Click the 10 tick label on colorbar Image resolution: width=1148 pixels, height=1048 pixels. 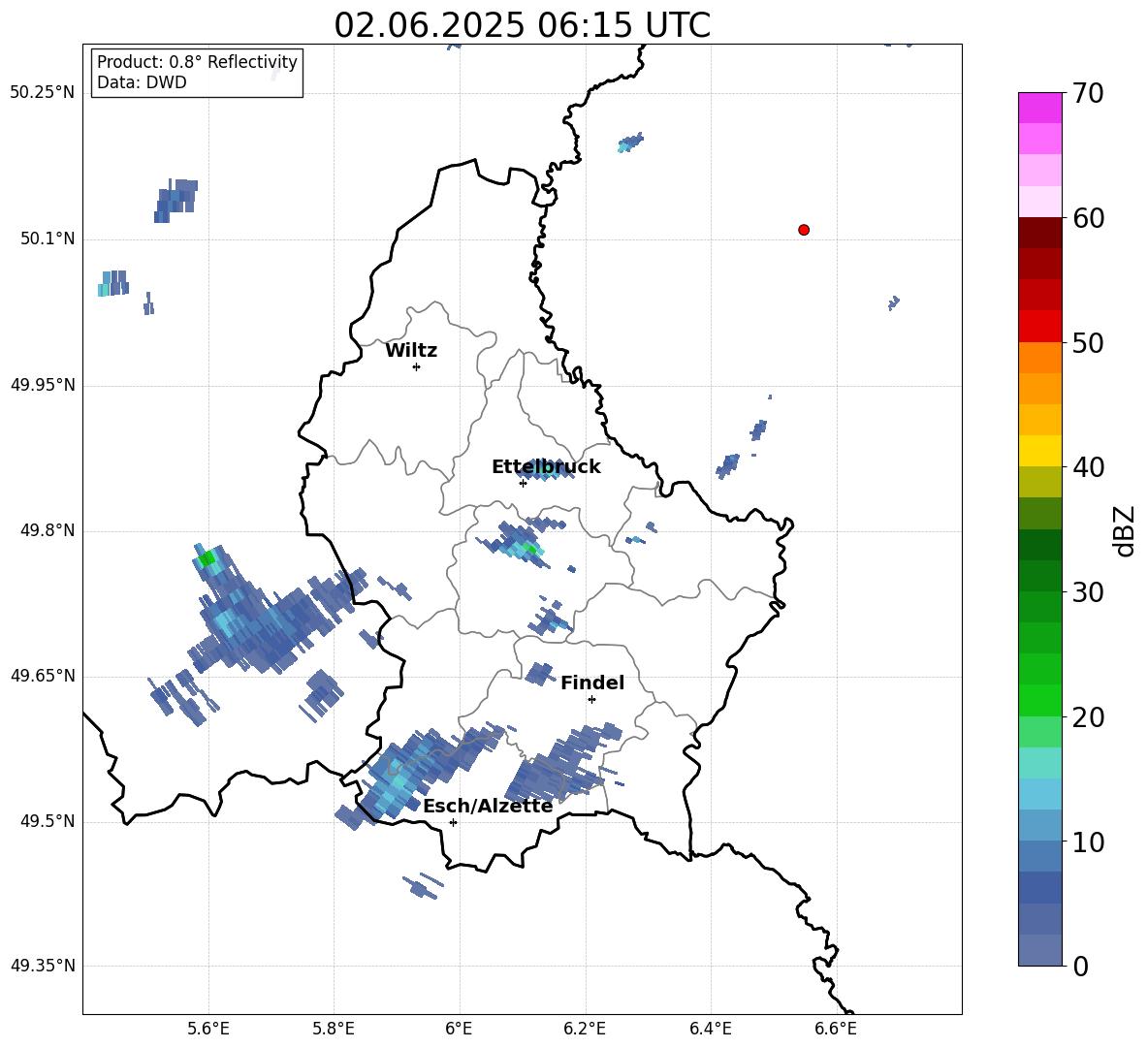[x=1088, y=842]
